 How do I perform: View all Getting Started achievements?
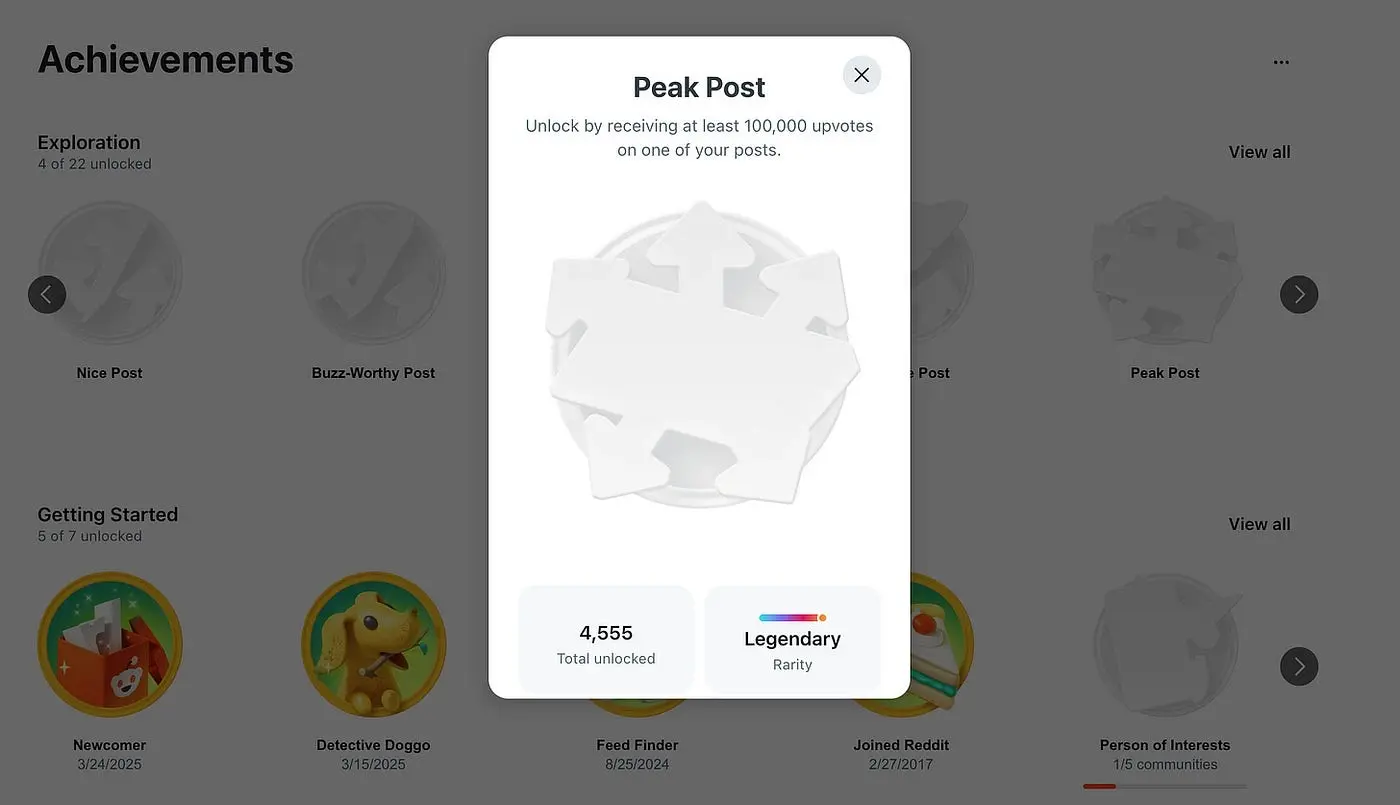[x=1259, y=524]
